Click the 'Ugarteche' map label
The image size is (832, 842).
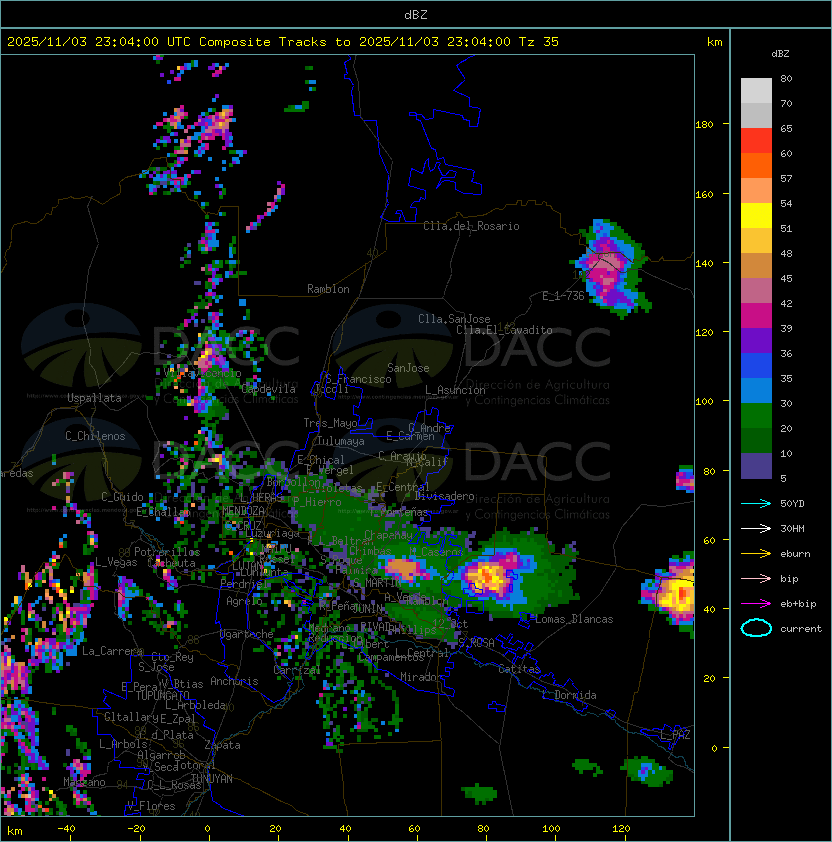[247, 634]
